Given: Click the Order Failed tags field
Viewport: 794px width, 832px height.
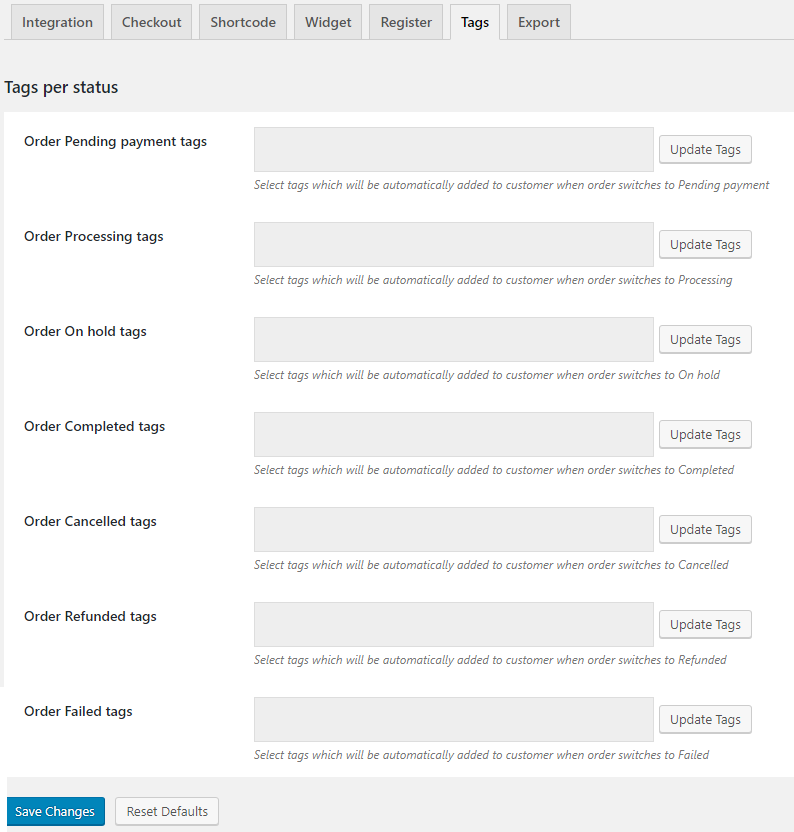Looking at the screenshot, I should tap(453, 720).
